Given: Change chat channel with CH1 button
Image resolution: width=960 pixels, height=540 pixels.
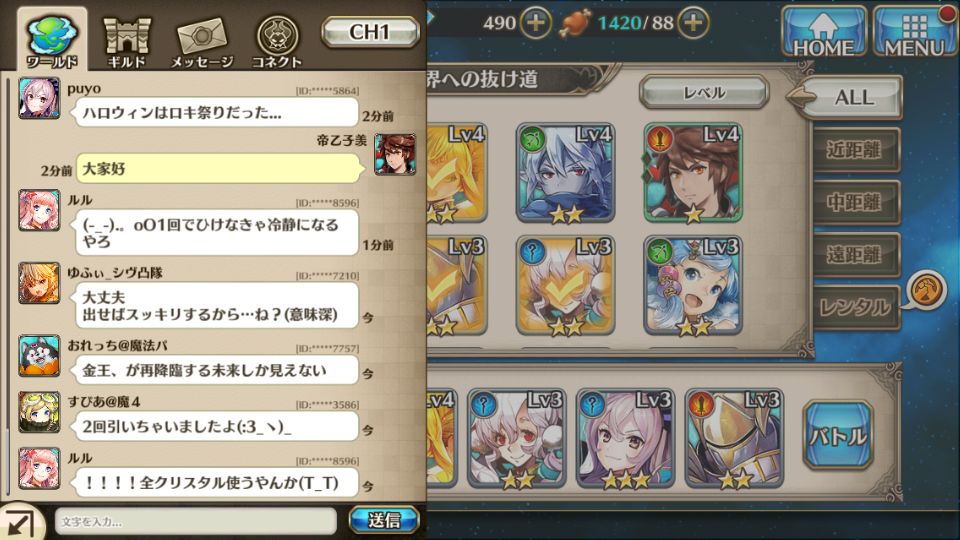Looking at the screenshot, I should pyautogui.click(x=370, y=32).
